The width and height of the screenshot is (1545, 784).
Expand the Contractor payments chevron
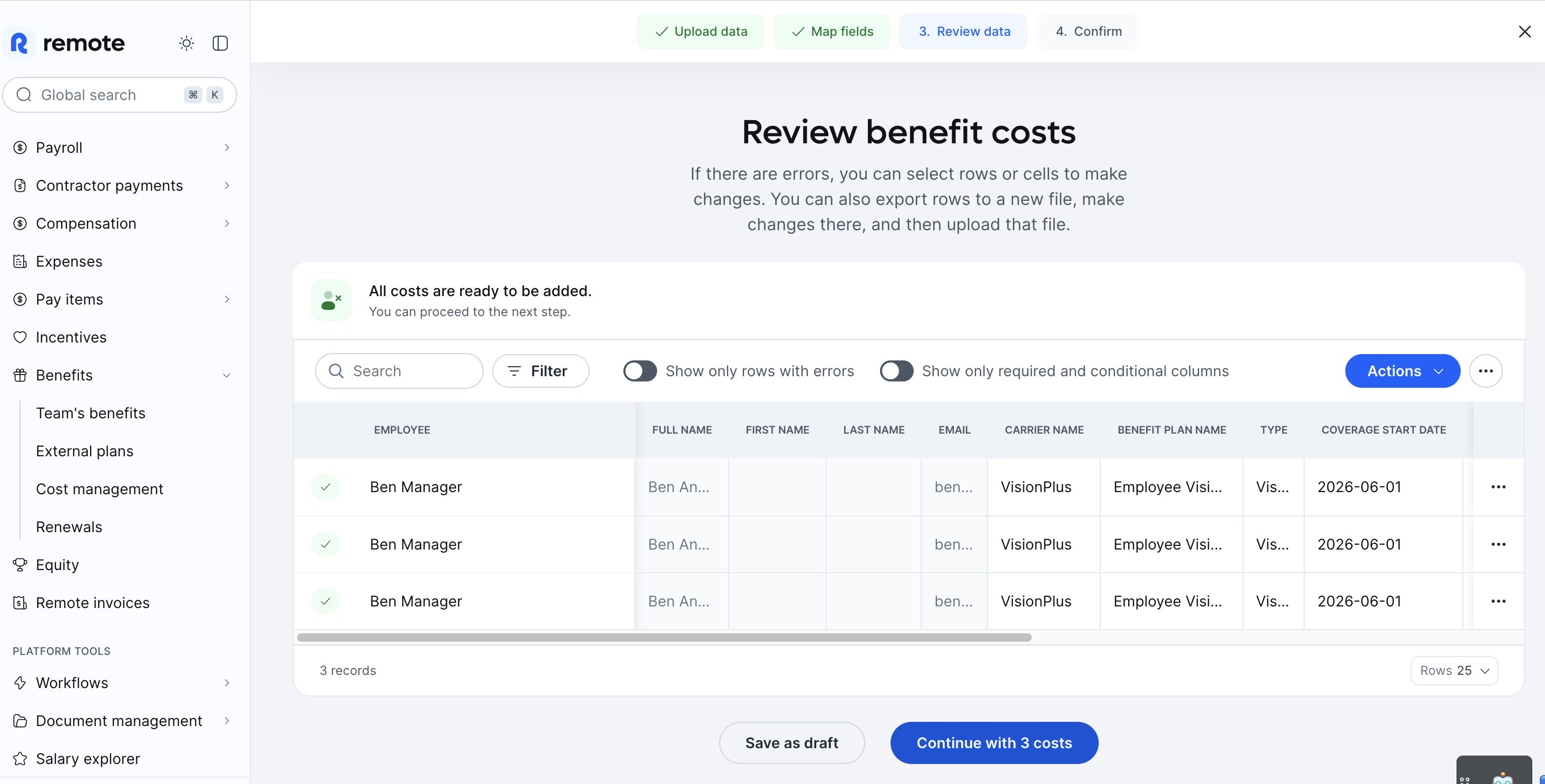(x=227, y=185)
